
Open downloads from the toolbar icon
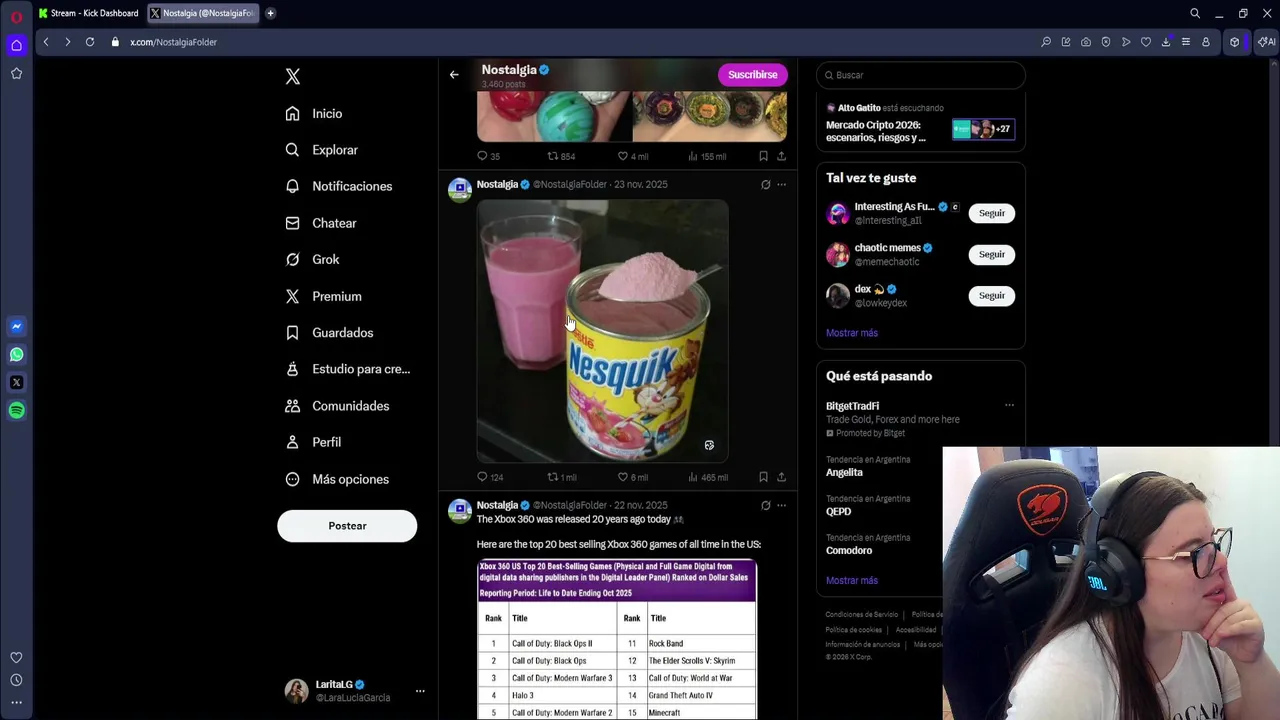coord(1166,42)
